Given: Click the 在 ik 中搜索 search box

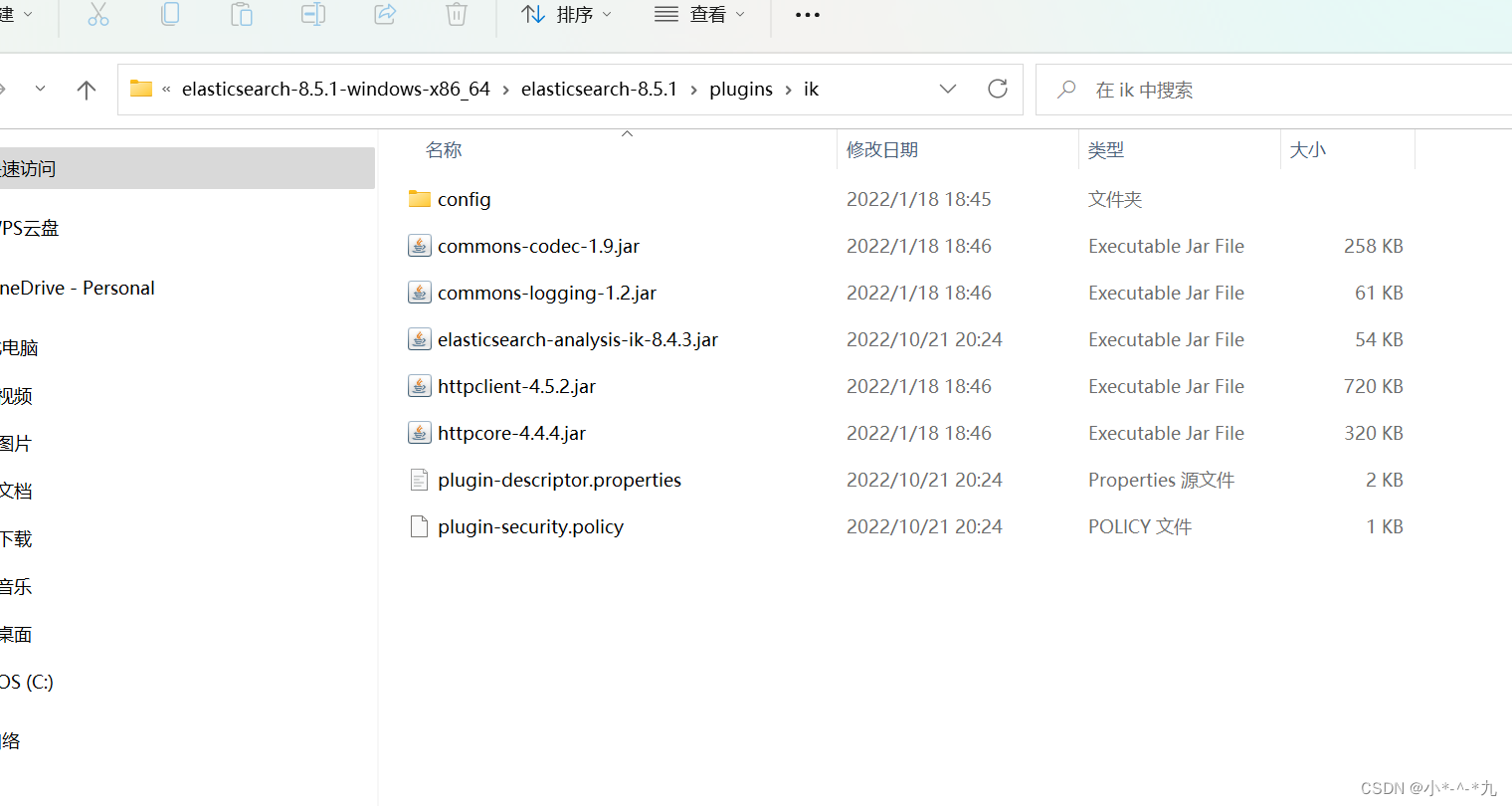Looking at the screenshot, I should (1273, 90).
